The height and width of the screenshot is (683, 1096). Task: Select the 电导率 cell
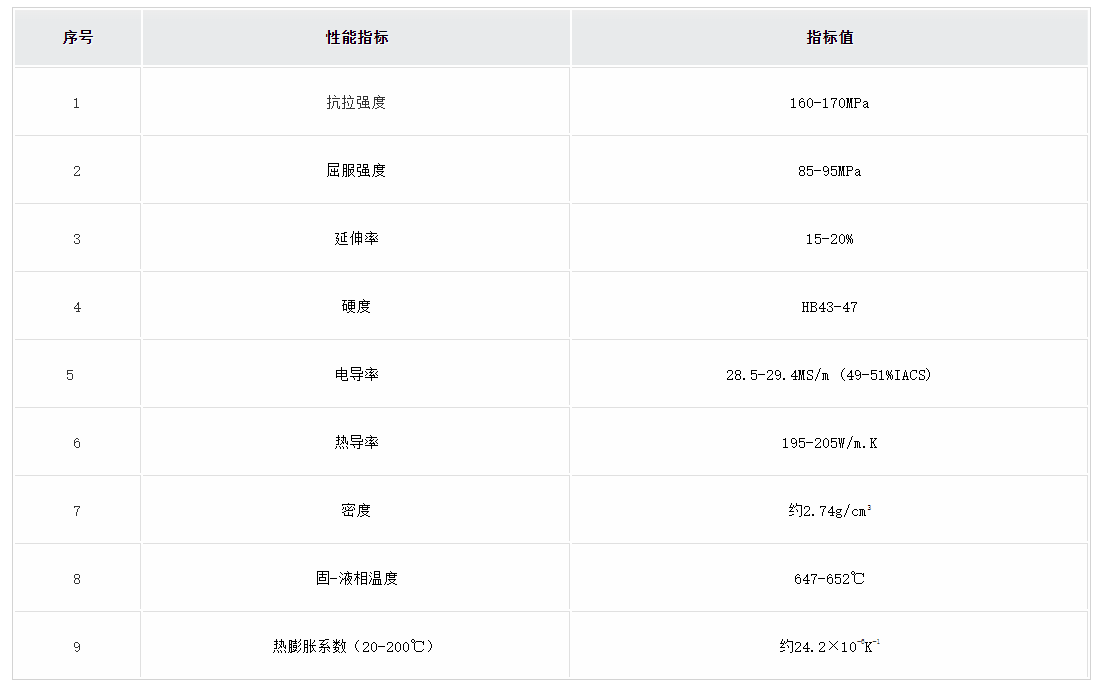(356, 375)
